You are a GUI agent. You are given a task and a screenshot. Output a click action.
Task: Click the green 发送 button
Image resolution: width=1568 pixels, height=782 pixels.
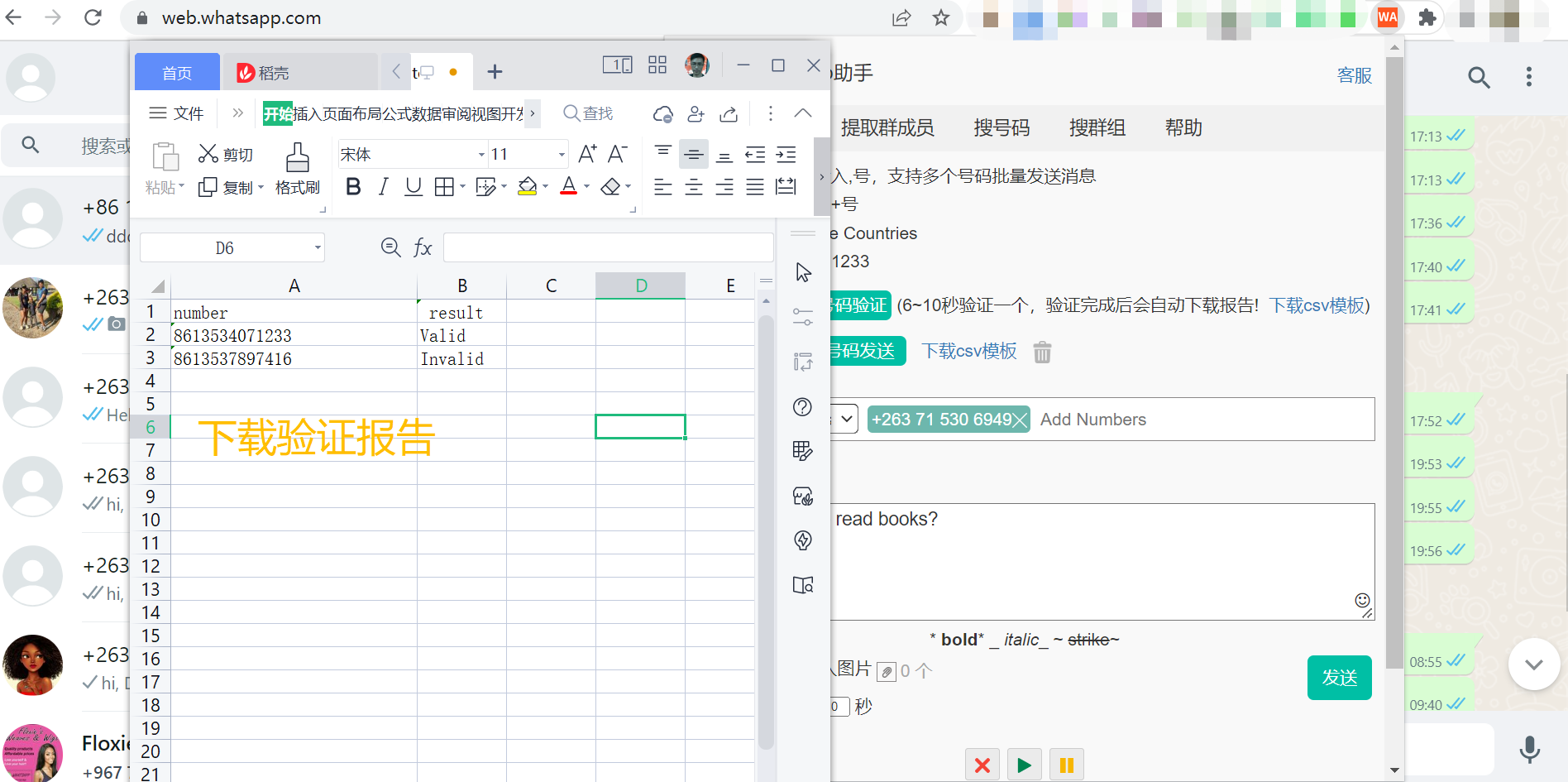1340,678
